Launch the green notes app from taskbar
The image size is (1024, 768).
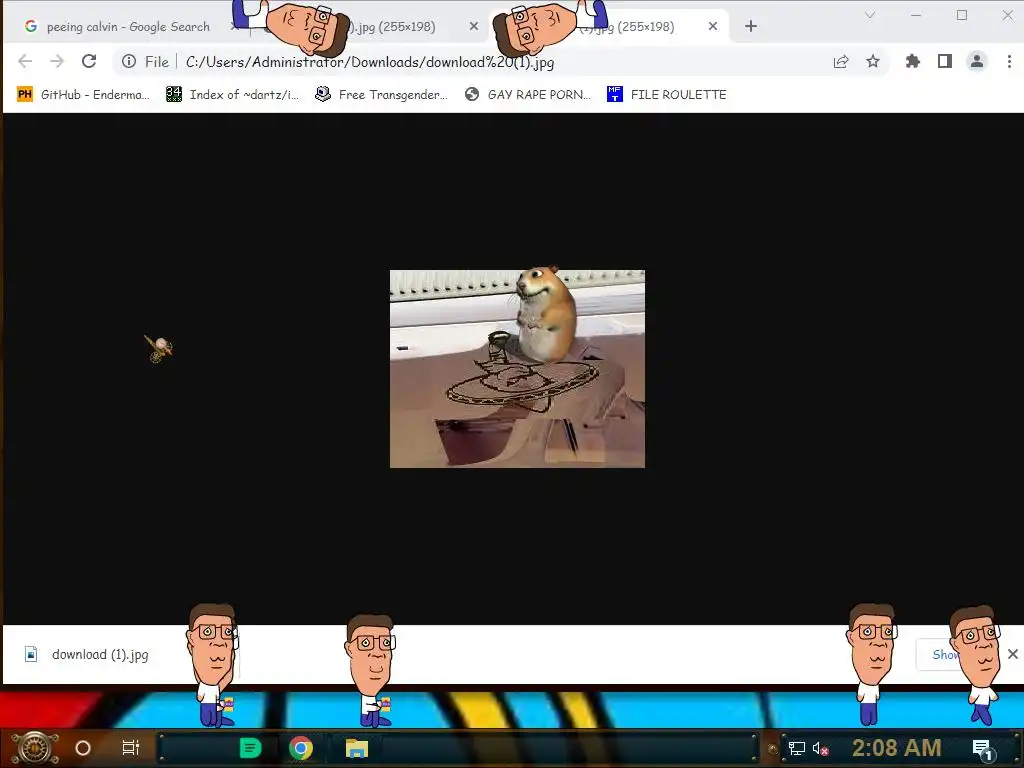[x=250, y=748]
